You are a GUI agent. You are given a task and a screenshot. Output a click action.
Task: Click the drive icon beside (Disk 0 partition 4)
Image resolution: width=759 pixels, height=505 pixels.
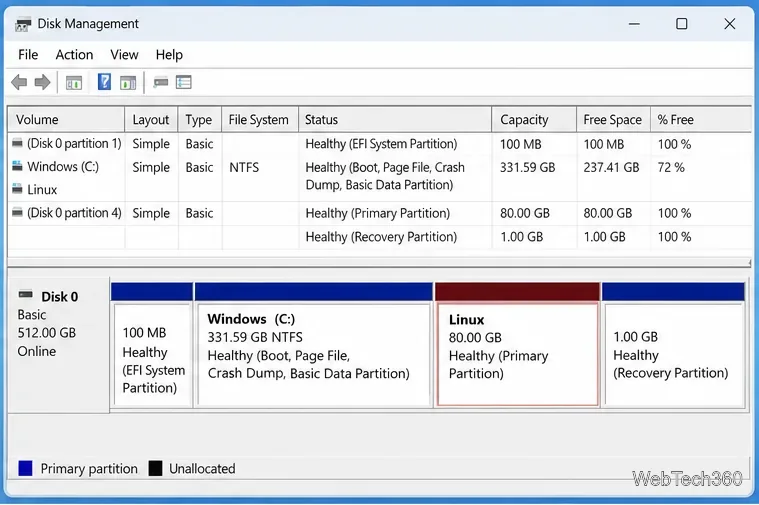click(x=17, y=212)
